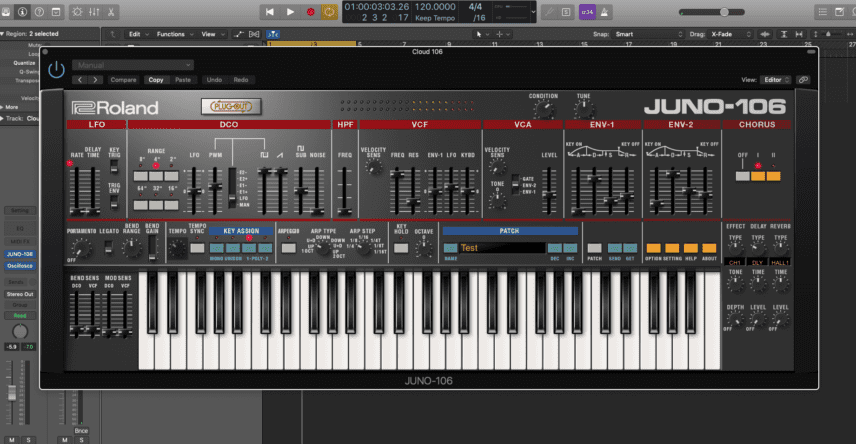Open the pointer tool menu

point(482,34)
